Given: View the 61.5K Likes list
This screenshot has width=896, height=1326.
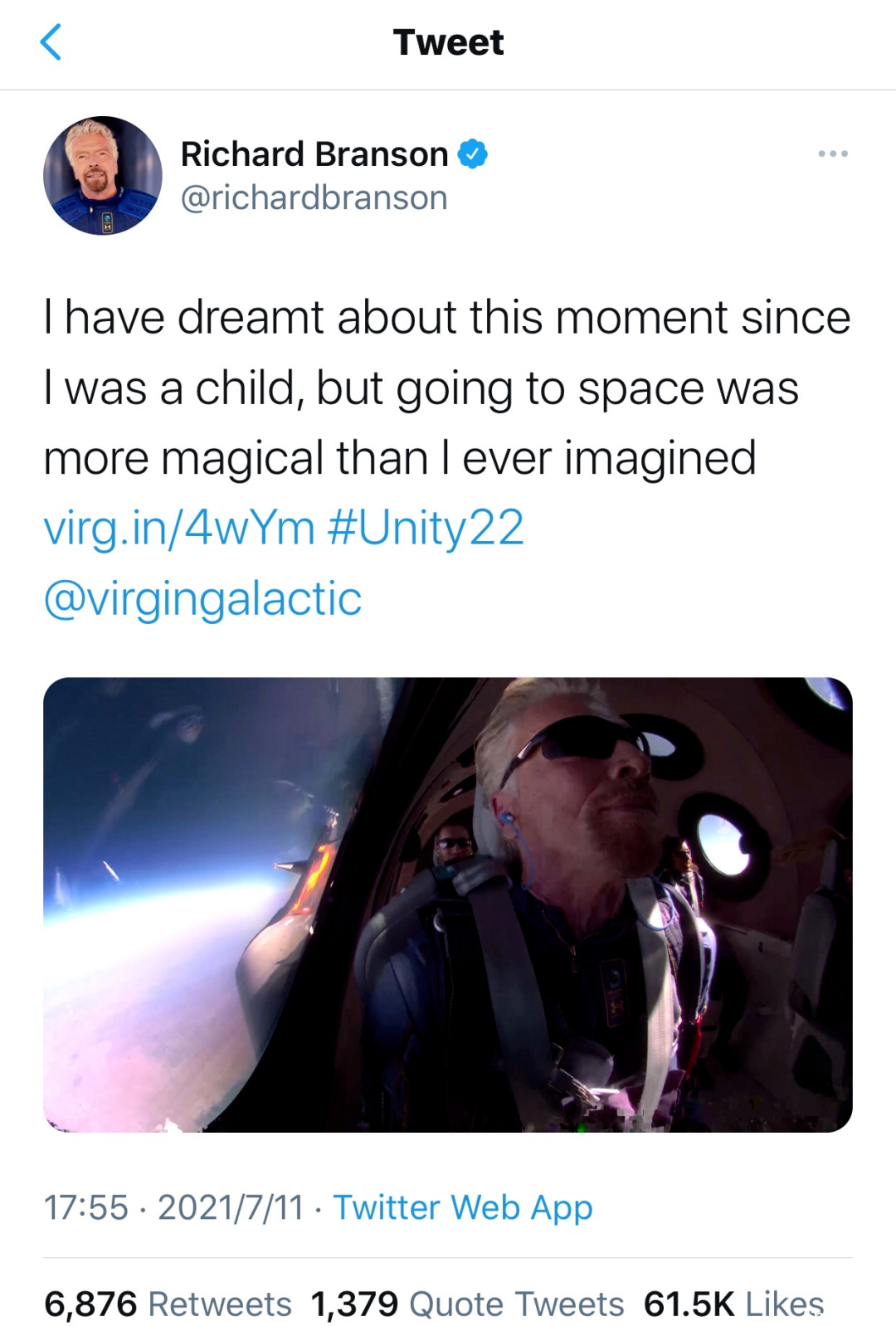Looking at the screenshot, I should [x=734, y=1304].
